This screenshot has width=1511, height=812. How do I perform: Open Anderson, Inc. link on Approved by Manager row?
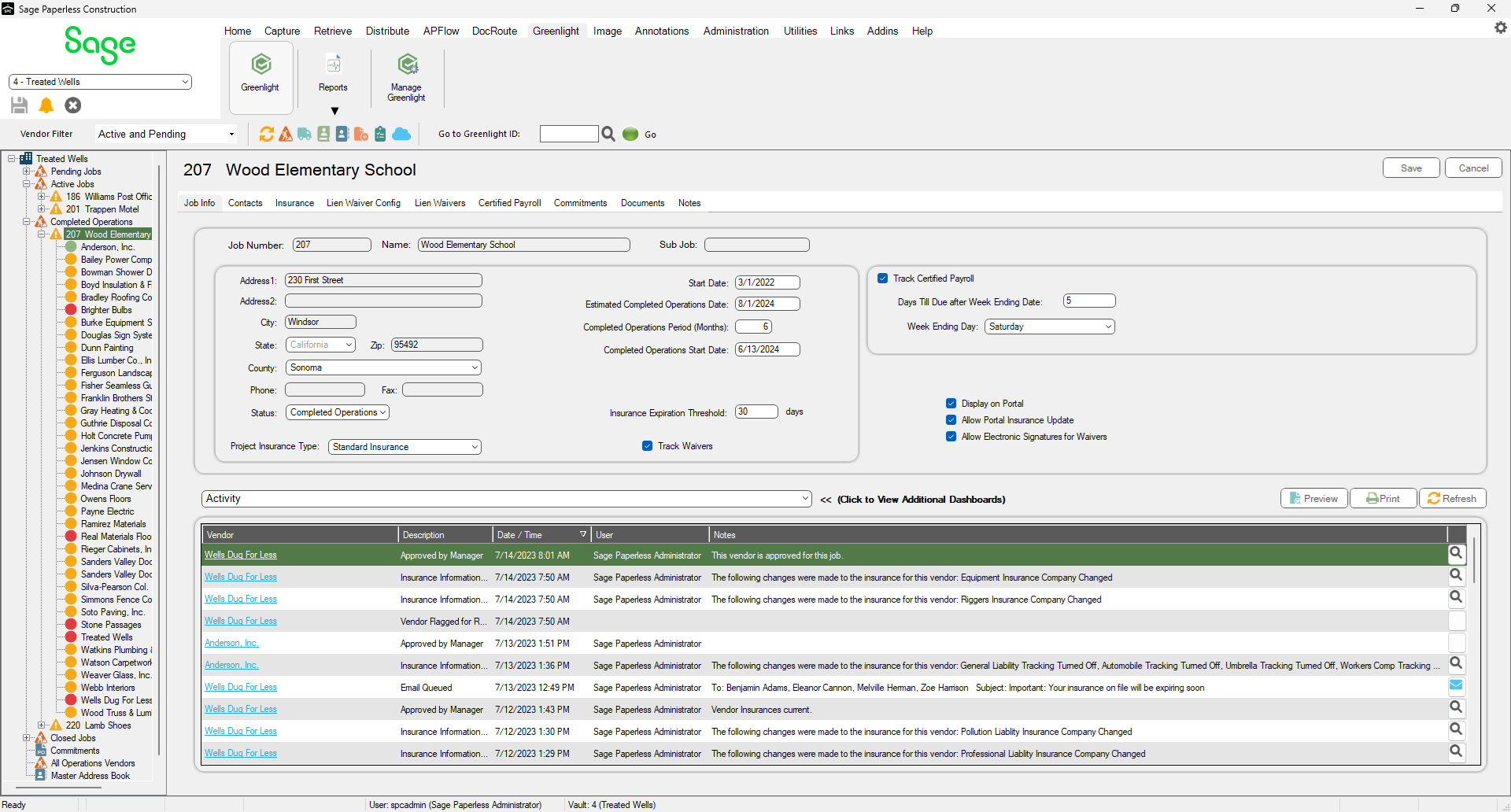231,643
